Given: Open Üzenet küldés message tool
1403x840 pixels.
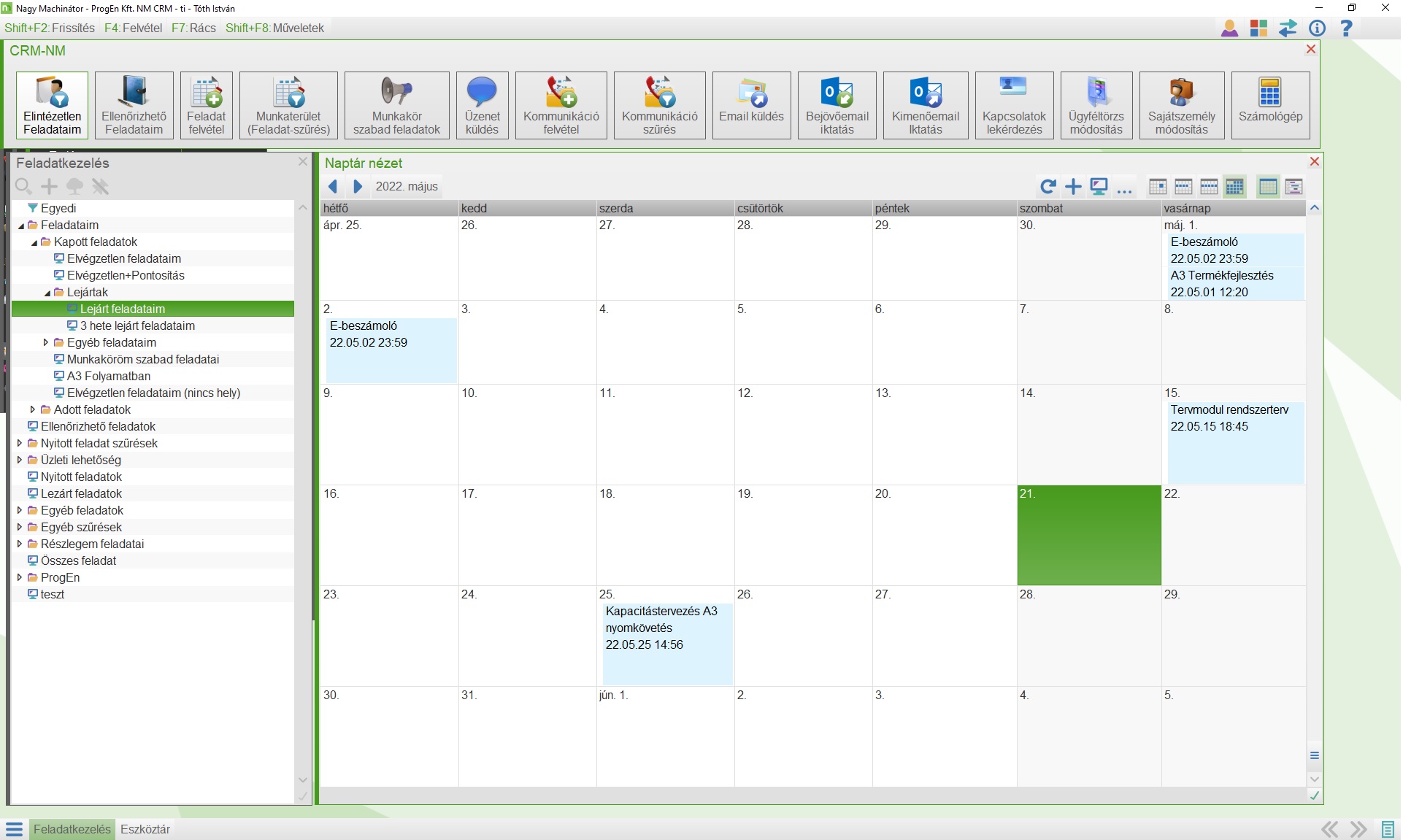Looking at the screenshot, I should coord(482,105).
